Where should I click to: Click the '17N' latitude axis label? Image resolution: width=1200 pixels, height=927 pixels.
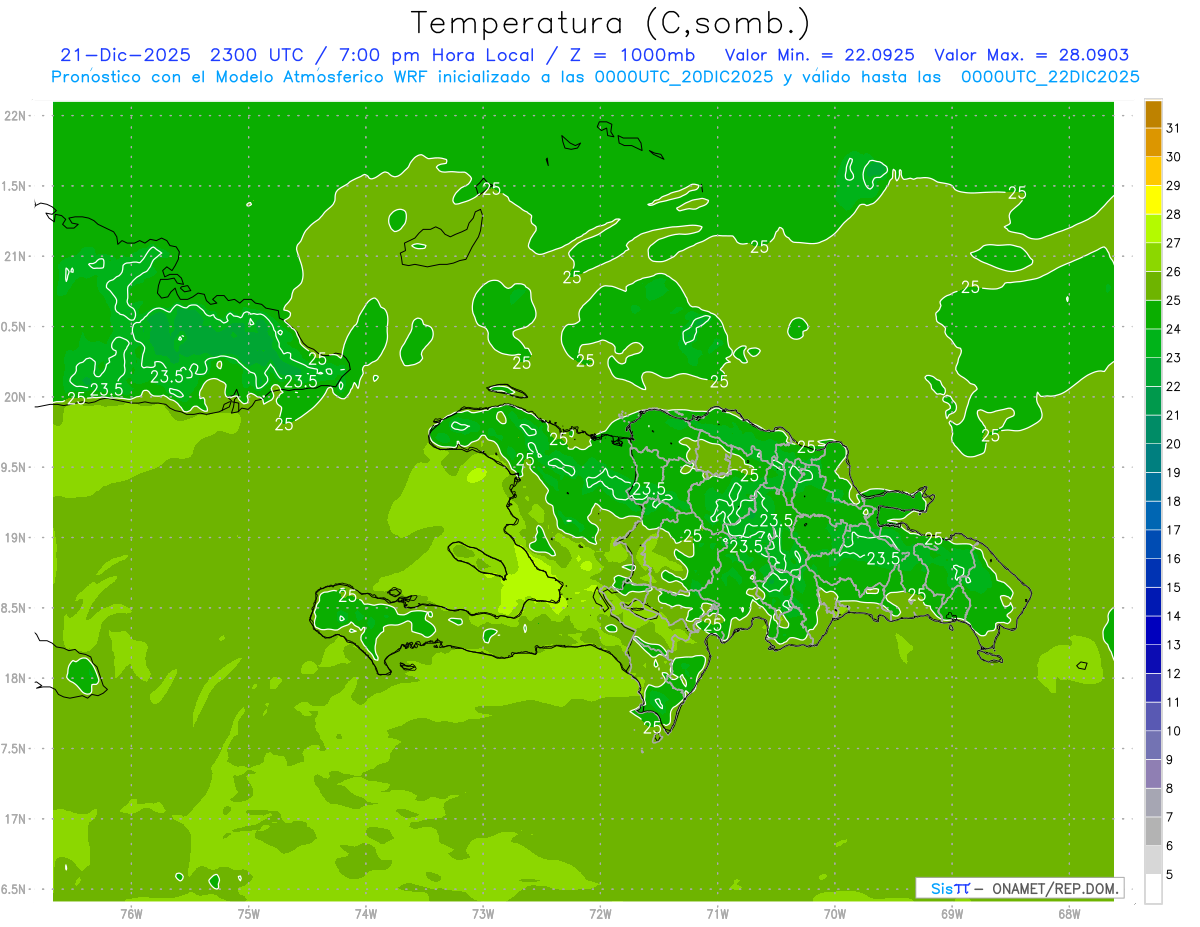(15, 820)
